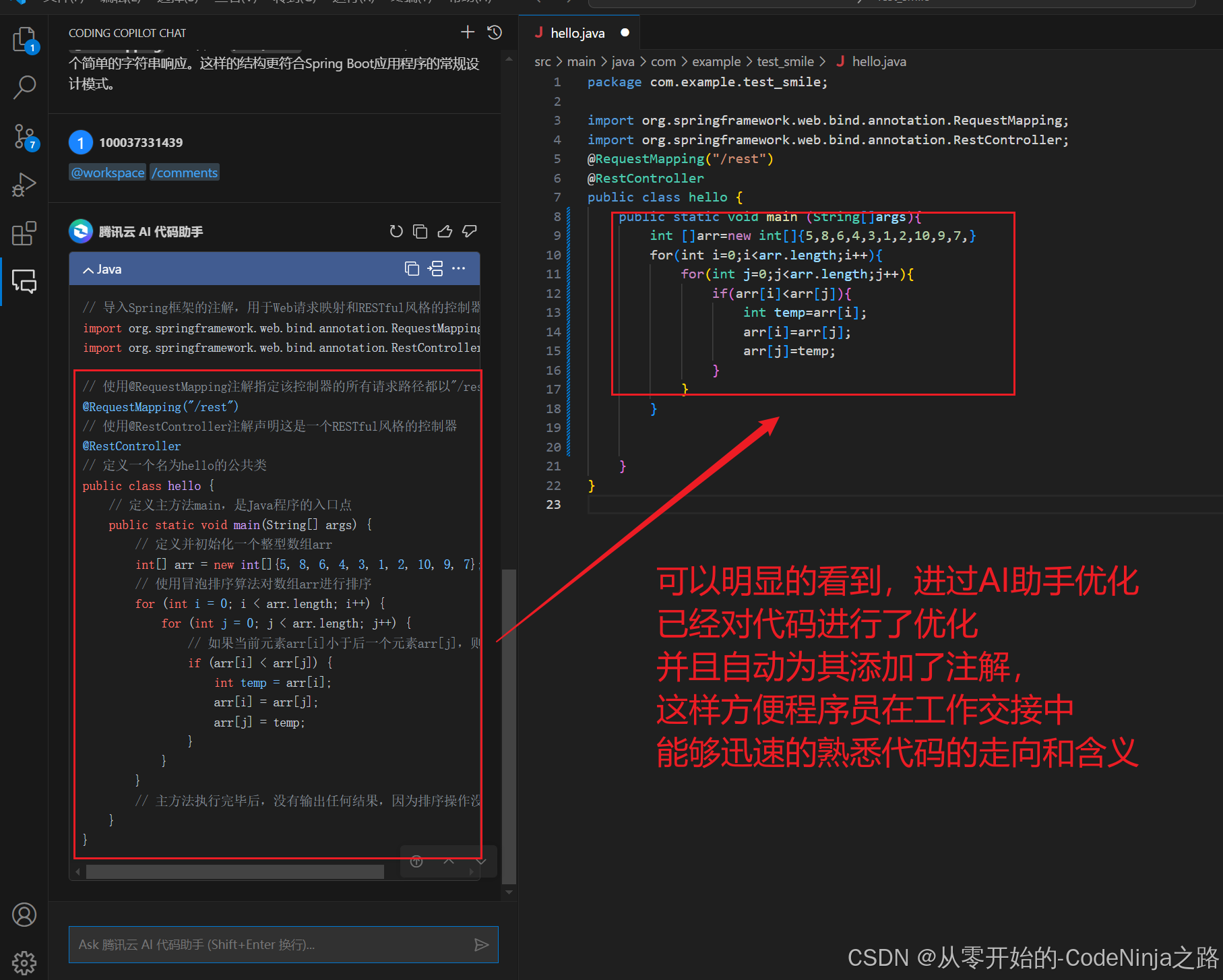Insert Java code block into editor
Image resolution: width=1223 pixels, height=980 pixels.
pyautogui.click(x=436, y=268)
